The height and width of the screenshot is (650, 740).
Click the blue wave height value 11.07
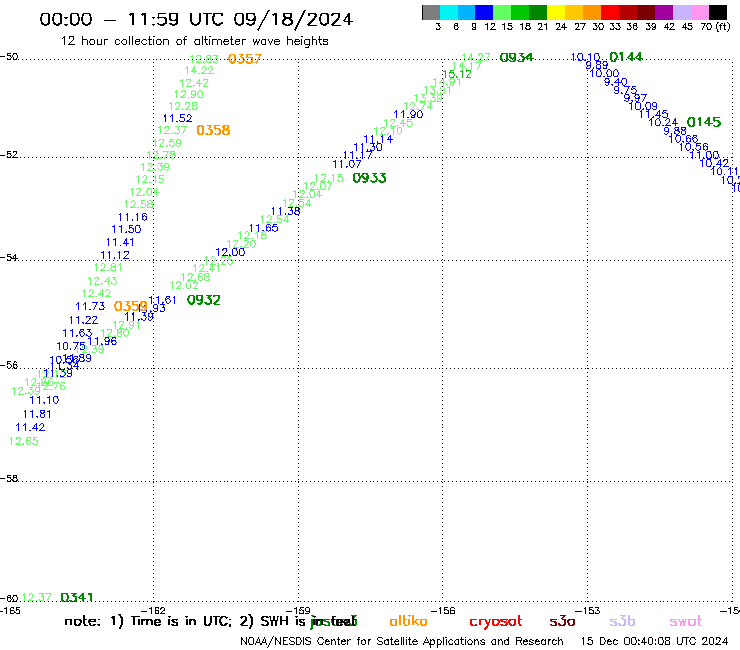click(x=347, y=164)
